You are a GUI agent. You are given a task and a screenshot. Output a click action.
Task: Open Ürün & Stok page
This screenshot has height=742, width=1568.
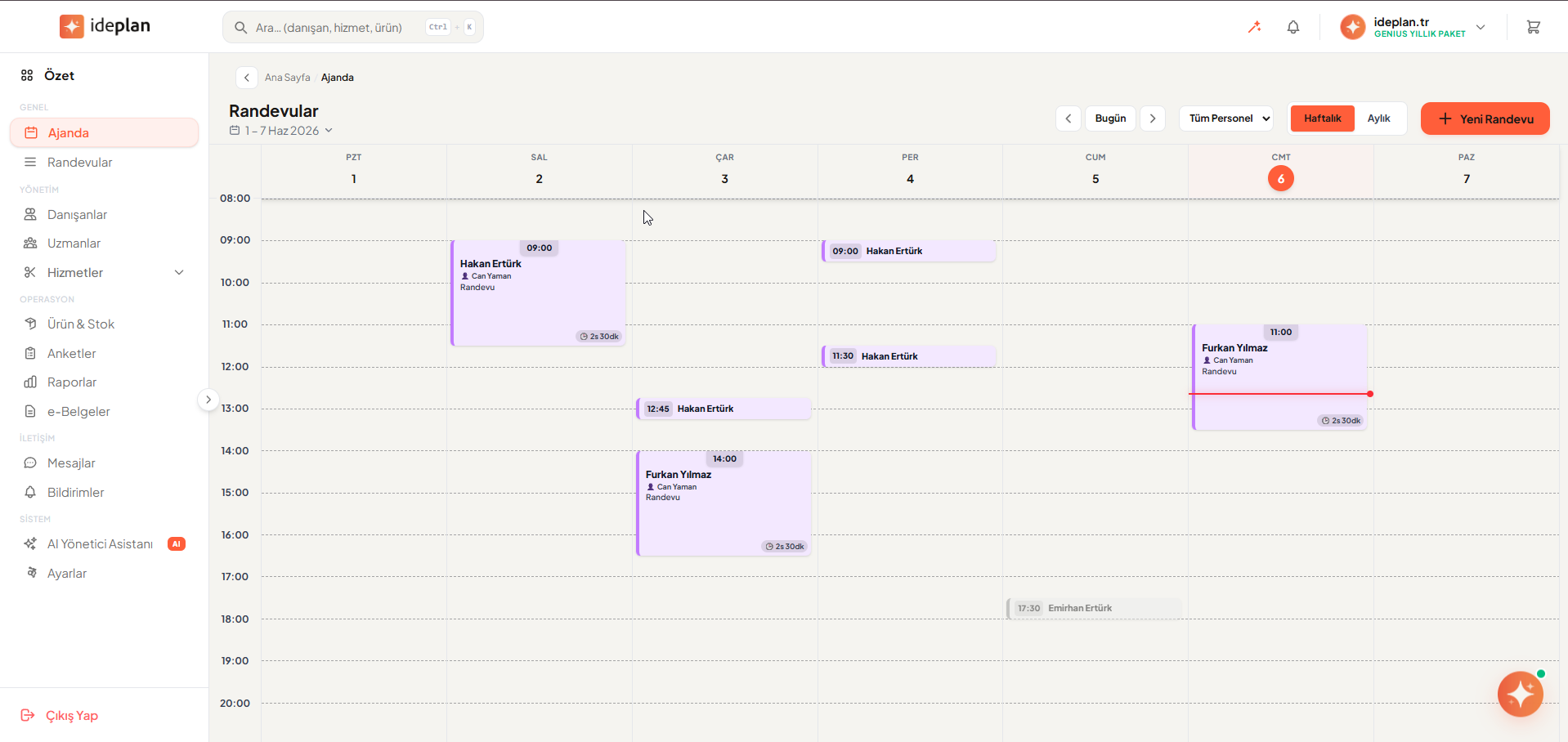click(x=105, y=324)
